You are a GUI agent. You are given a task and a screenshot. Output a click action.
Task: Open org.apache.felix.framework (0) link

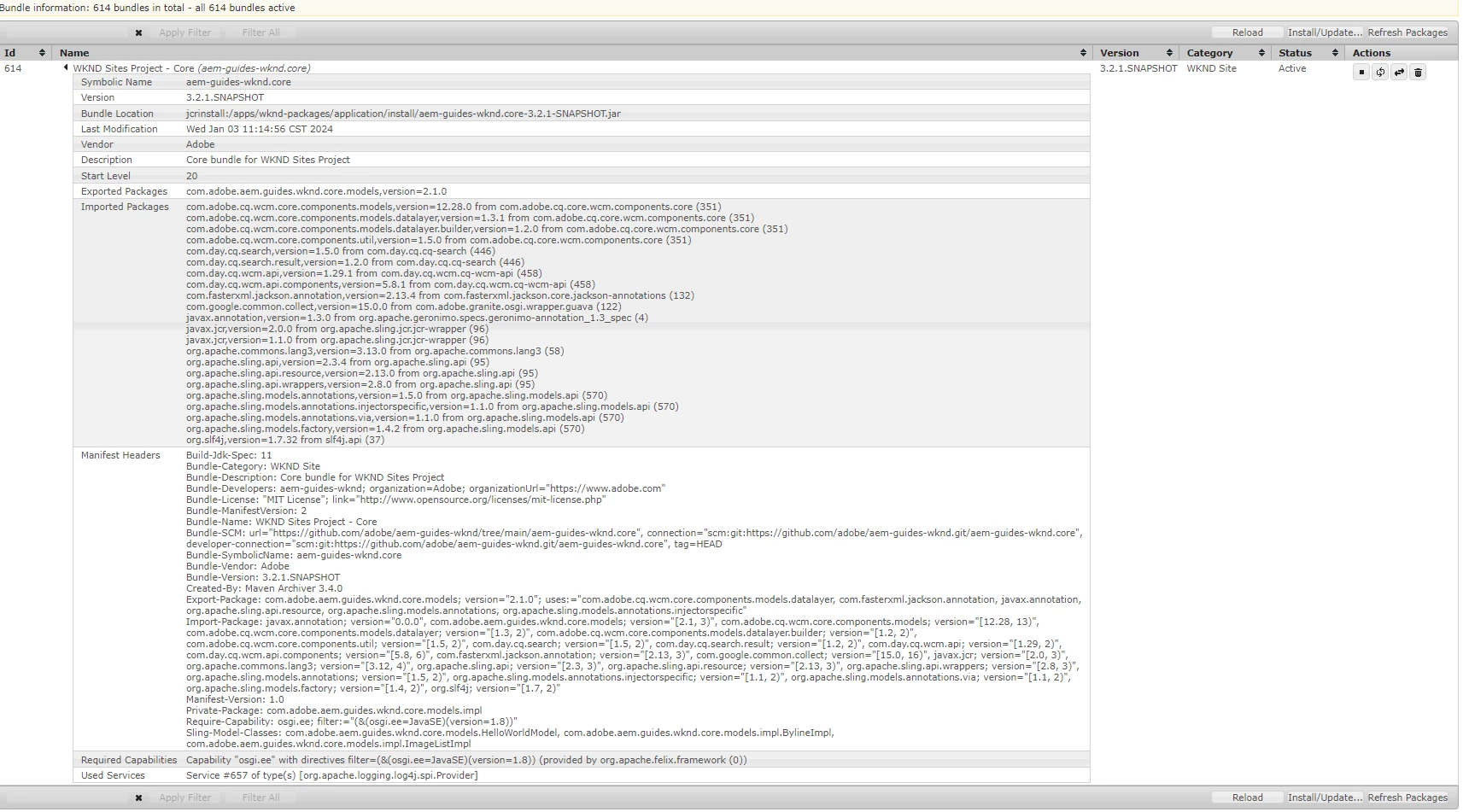(673, 760)
